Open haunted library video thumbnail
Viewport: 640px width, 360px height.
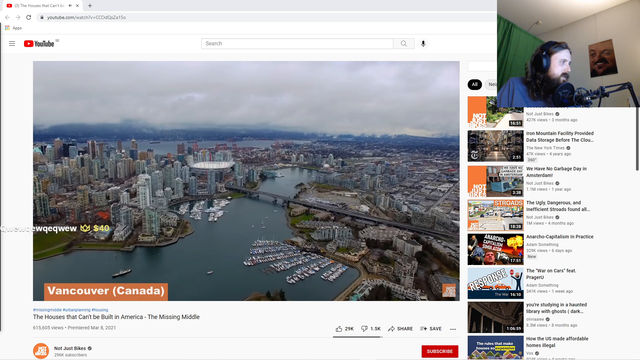pos(496,317)
